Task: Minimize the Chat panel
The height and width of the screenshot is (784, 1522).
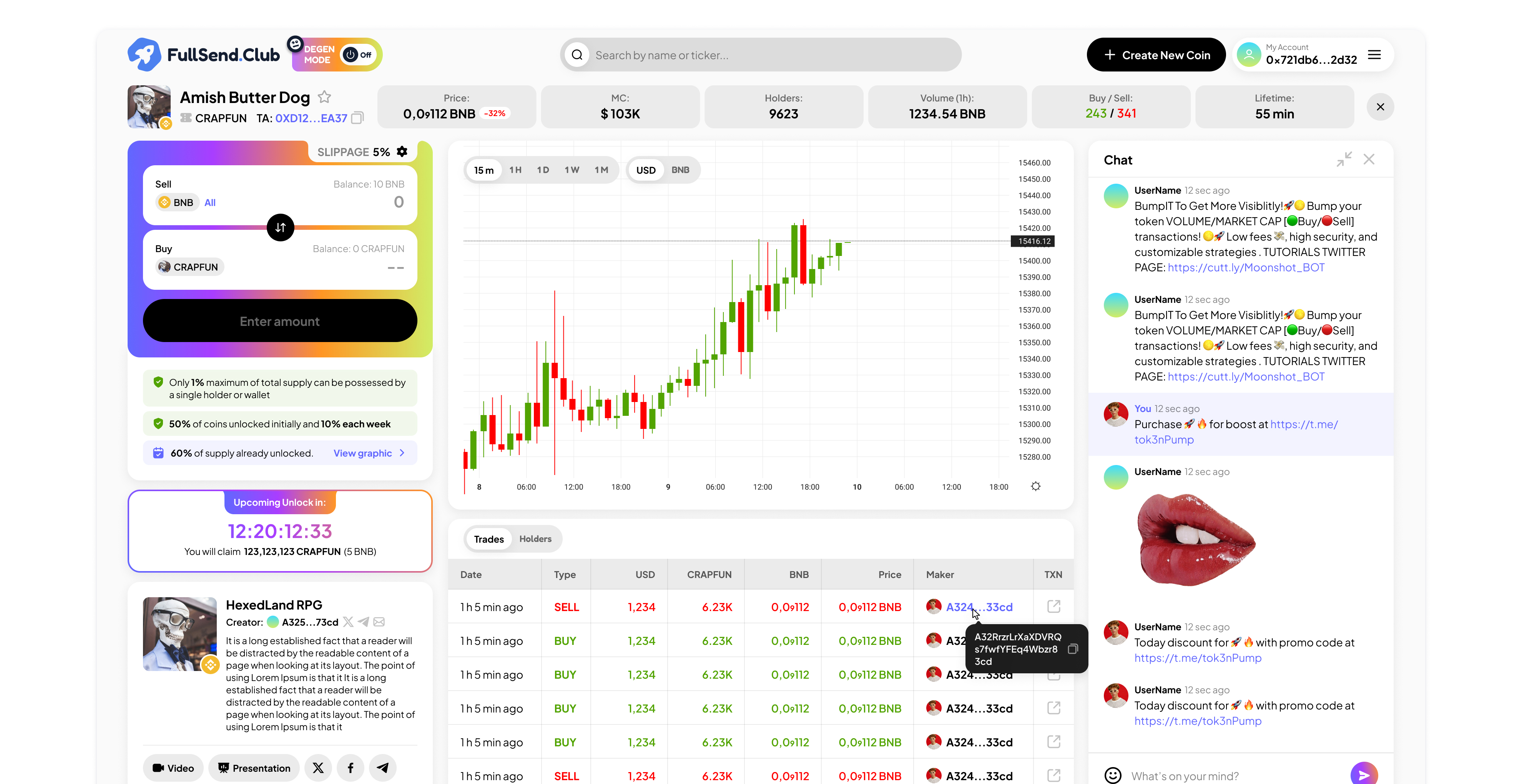Action: coord(1344,159)
